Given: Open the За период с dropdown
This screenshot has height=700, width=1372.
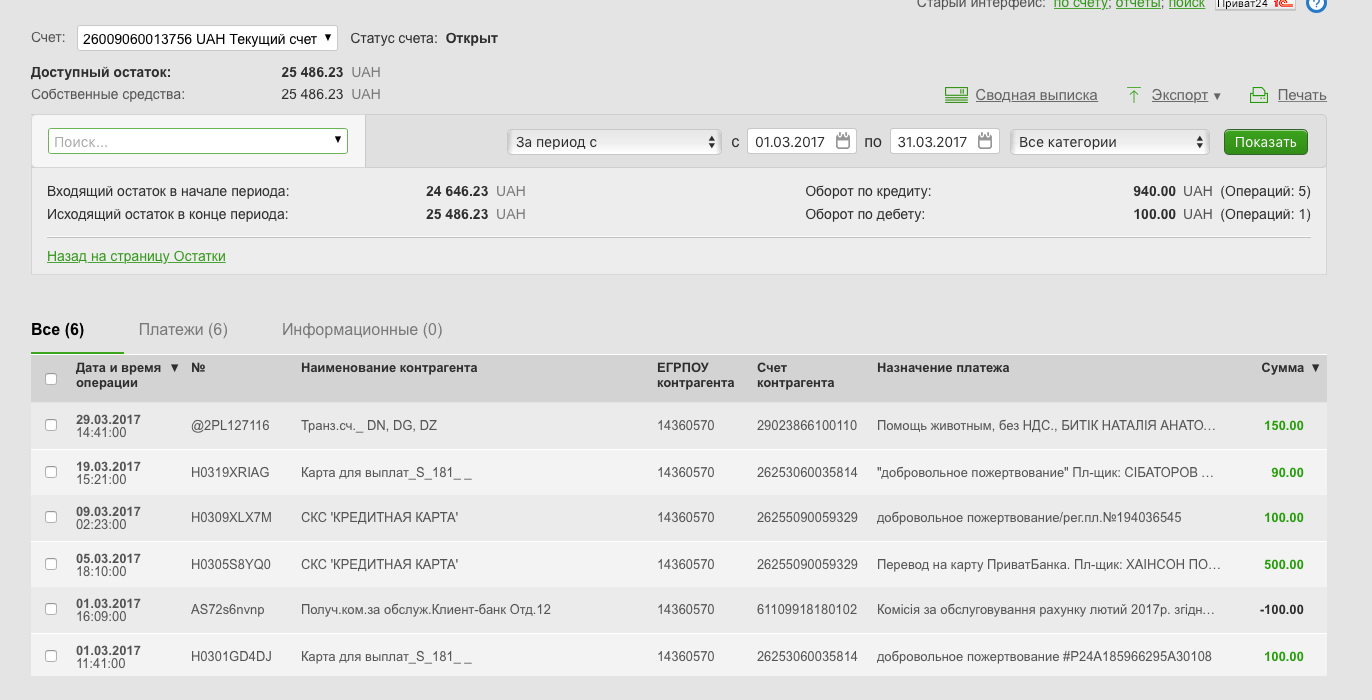Looking at the screenshot, I should pyautogui.click(x=614, y=142).
